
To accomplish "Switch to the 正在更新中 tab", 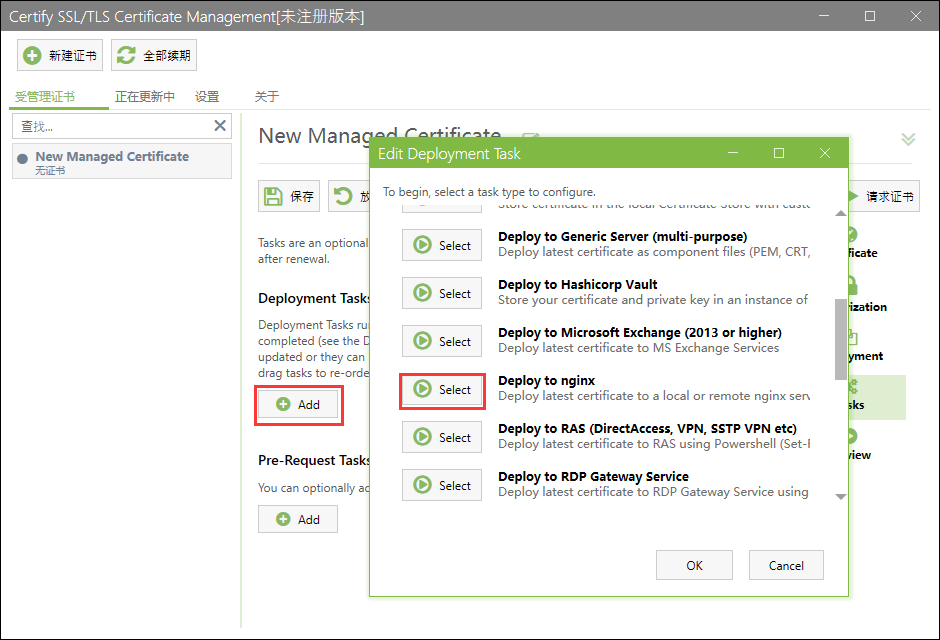I will tap(145, 97).
